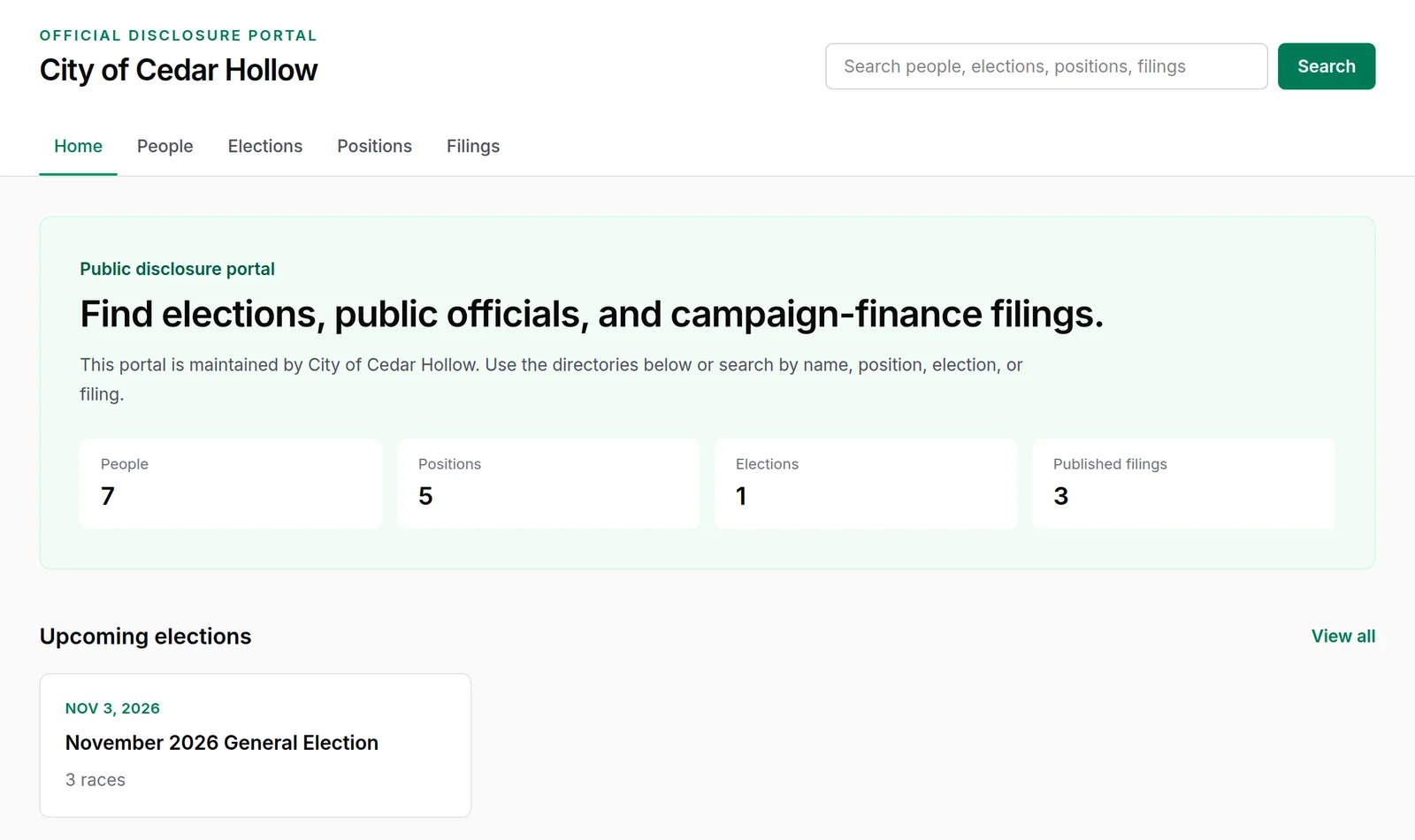This screenshot has width=1415, height=840.
Task: Open the Home tab
Action: (78, 146)
